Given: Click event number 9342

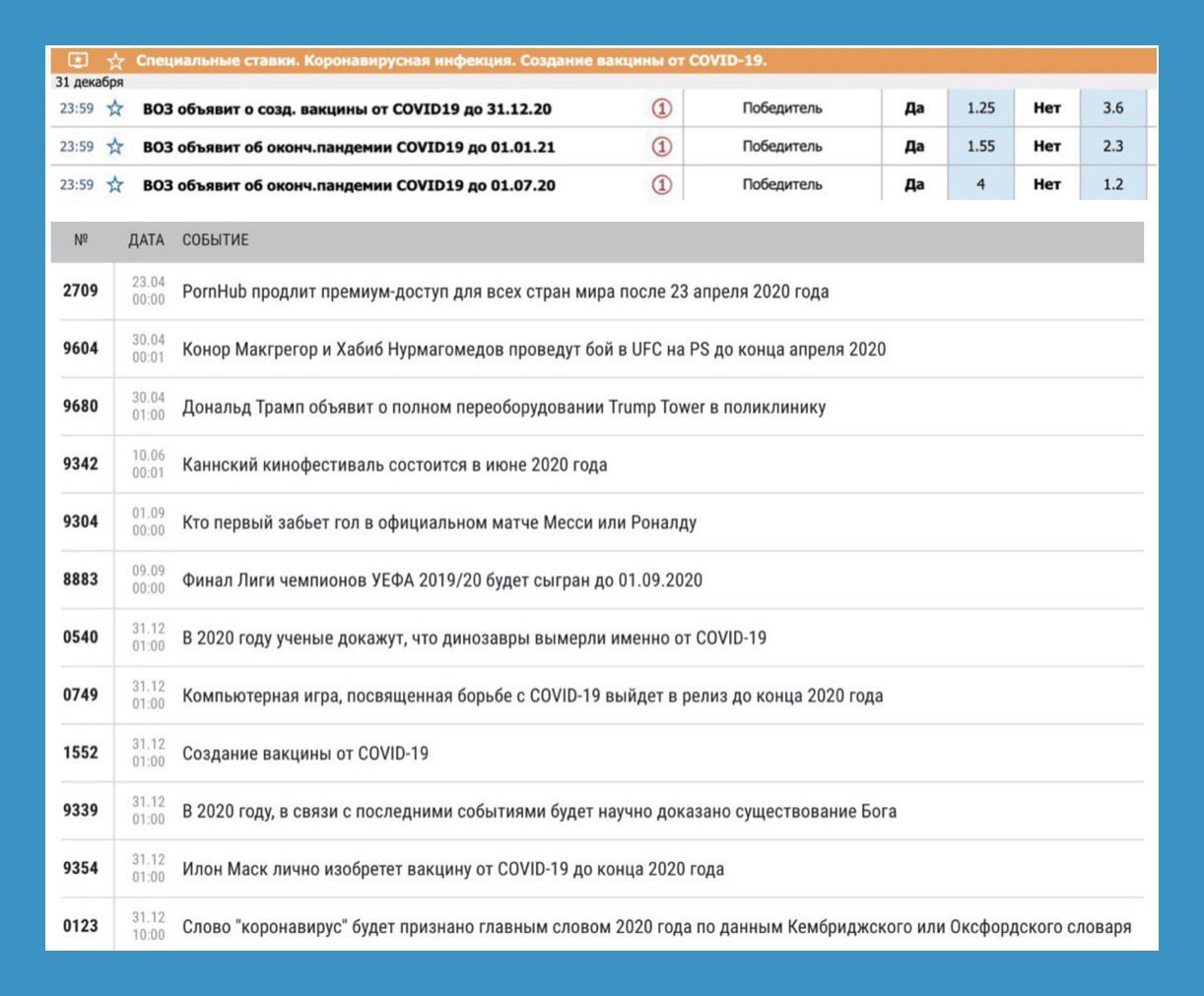Looking at the screenshot, I should tap(81, 464).
